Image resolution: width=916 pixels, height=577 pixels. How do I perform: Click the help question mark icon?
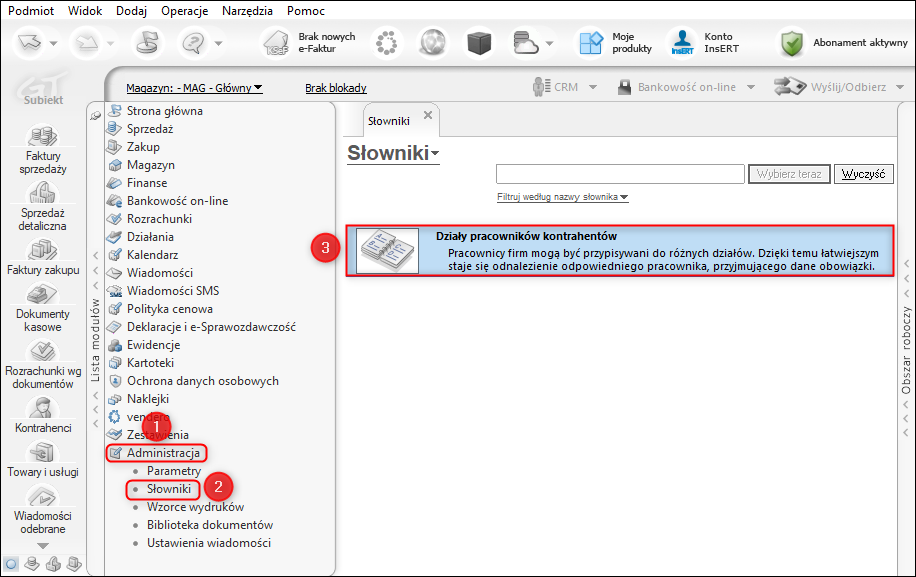click(193, 43)
